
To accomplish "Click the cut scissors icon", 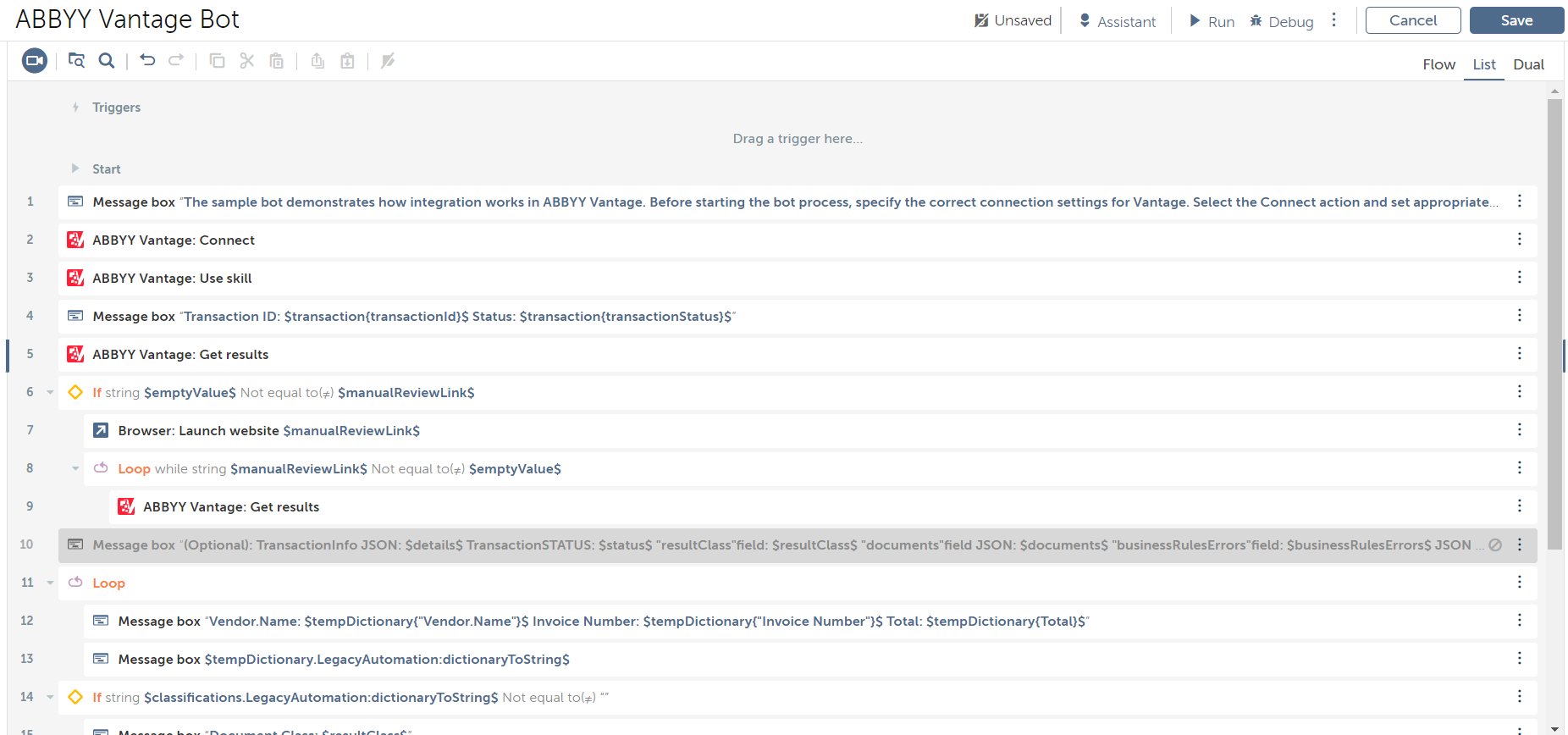I will point(247,61).
